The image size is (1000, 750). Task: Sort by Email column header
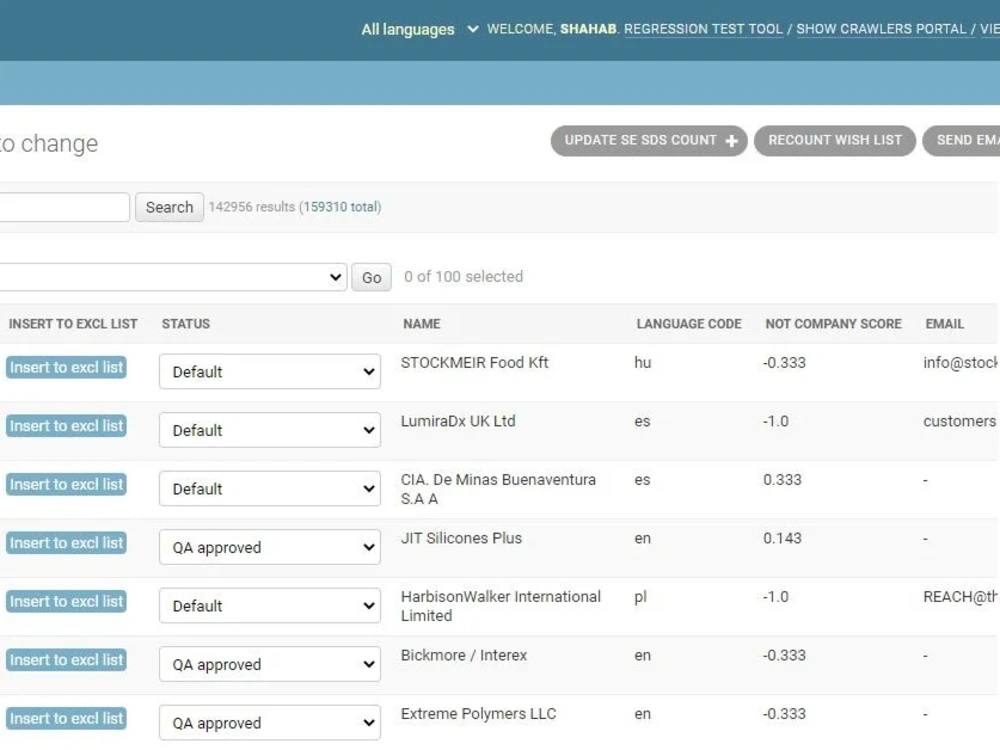pos(945,324)
